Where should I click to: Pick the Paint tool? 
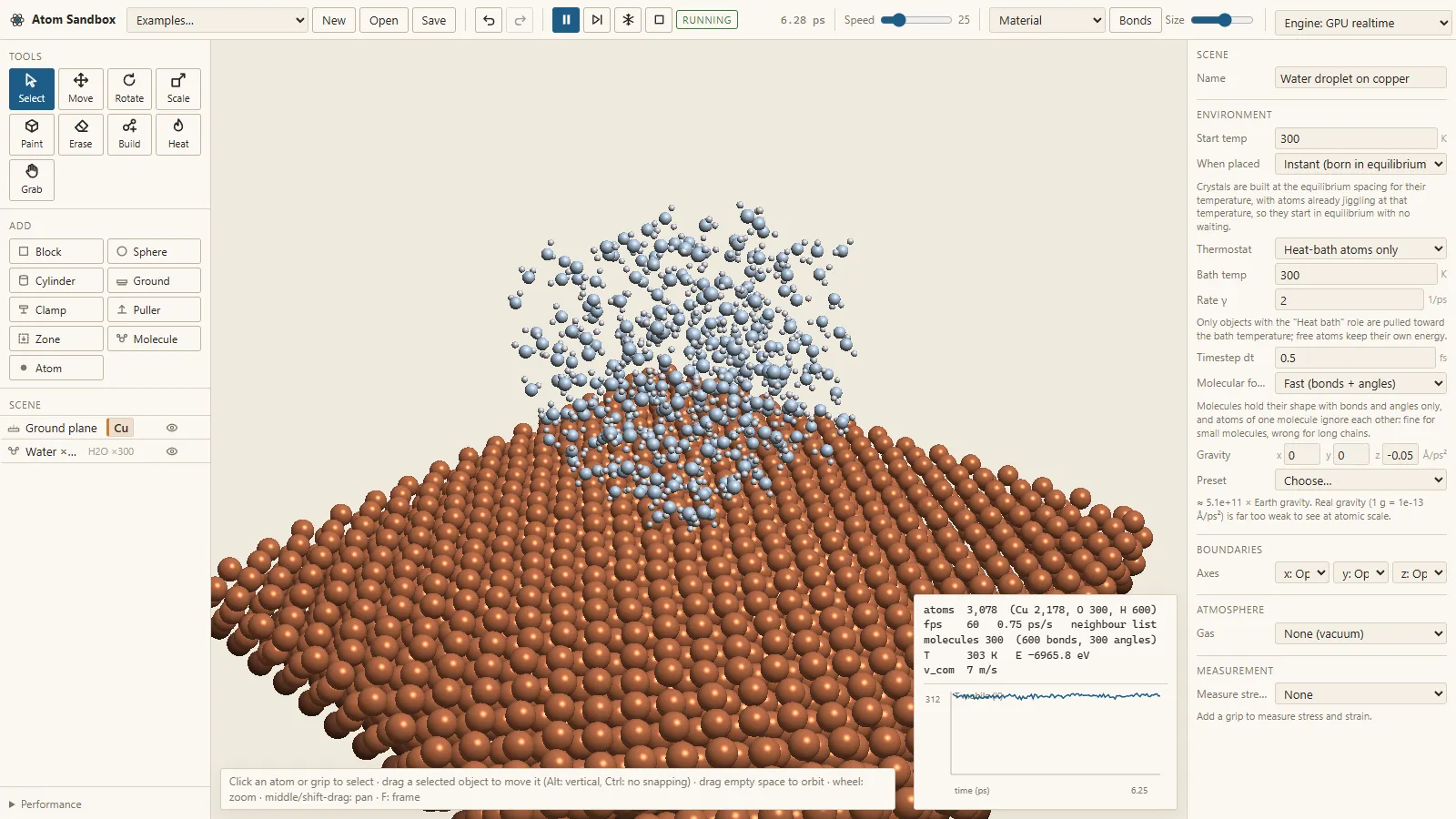pos(32,135)
